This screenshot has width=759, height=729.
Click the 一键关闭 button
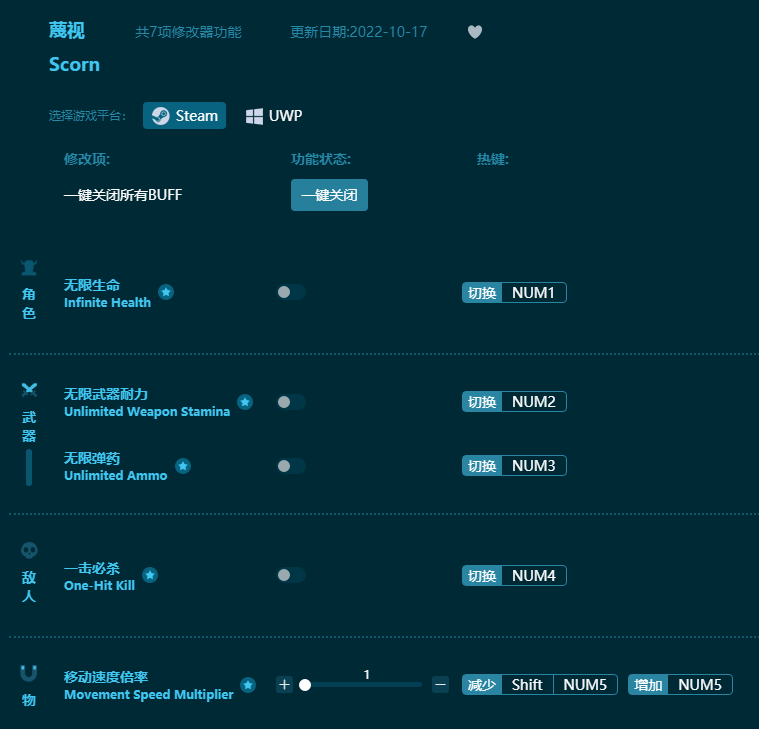(x=329, y=195)
